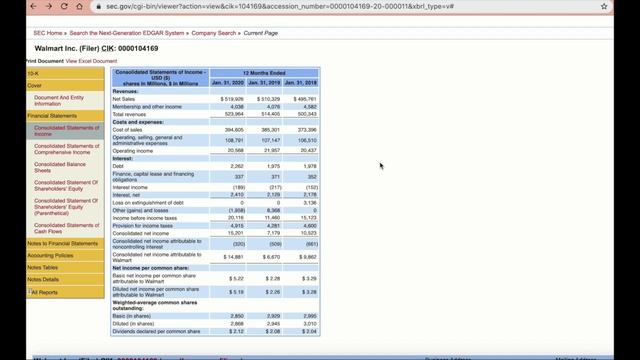Viewport: 640px width, 360px height.
Task: Open Consolidated Balance Sheets
Action: coord(60,167)
